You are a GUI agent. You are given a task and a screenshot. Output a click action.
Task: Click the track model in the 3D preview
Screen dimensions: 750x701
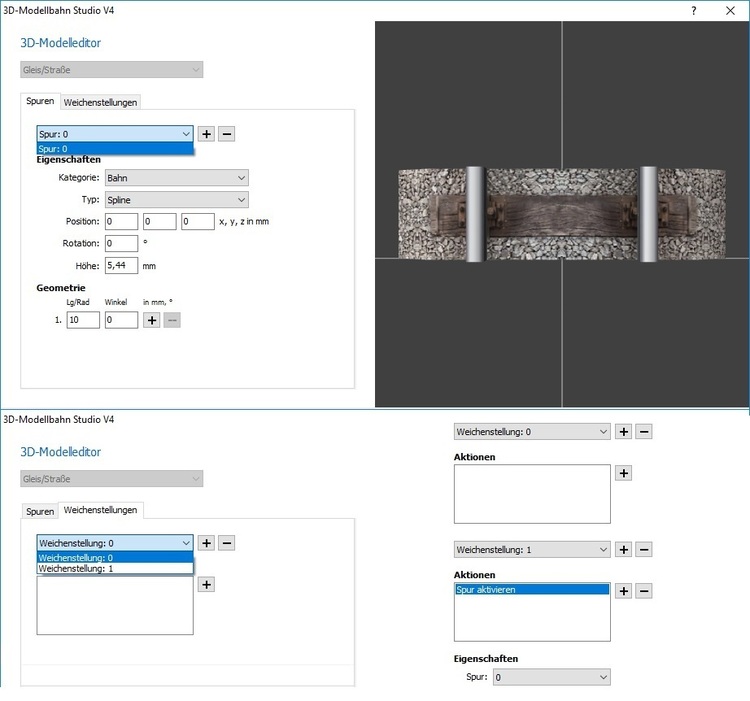tap(562, 214)
